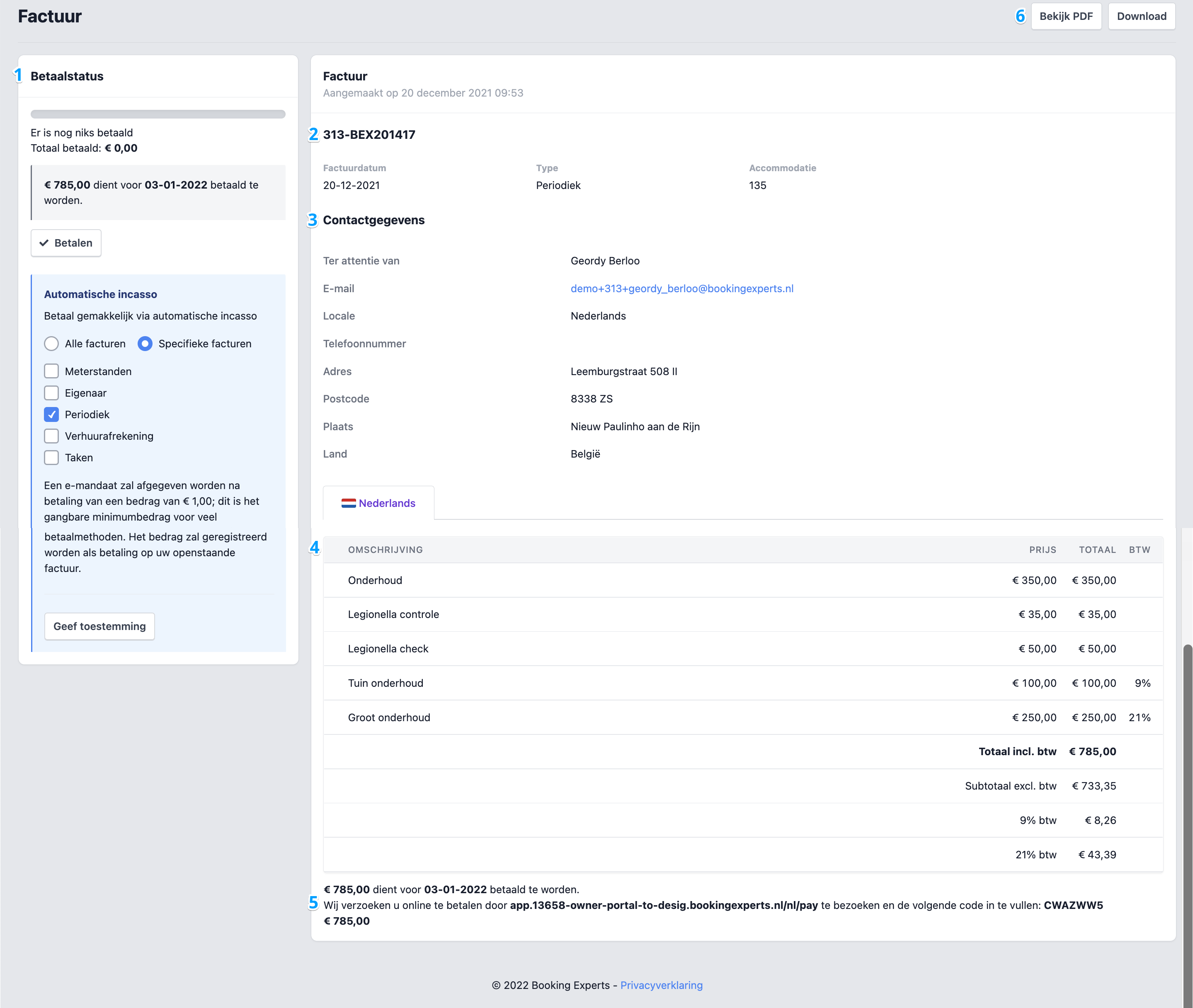Open the demo+313+geordy_berloo email link
This screenshot has height=1008, width=1193.
click(x=681, y=288)
